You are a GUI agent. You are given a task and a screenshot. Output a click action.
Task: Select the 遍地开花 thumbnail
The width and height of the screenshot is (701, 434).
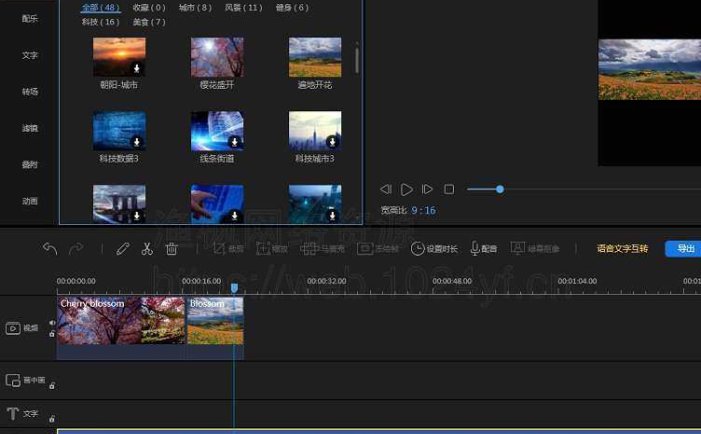coord(315,57)
